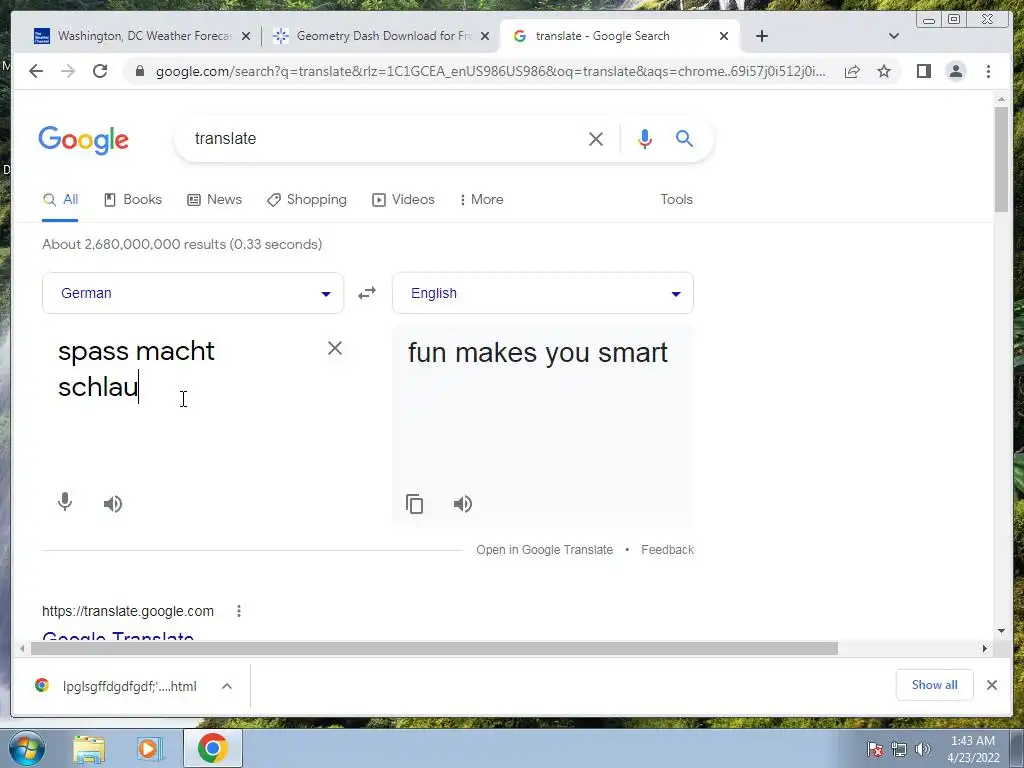Open the translate.google.com result URL
1024x768 pixels.
128,611
